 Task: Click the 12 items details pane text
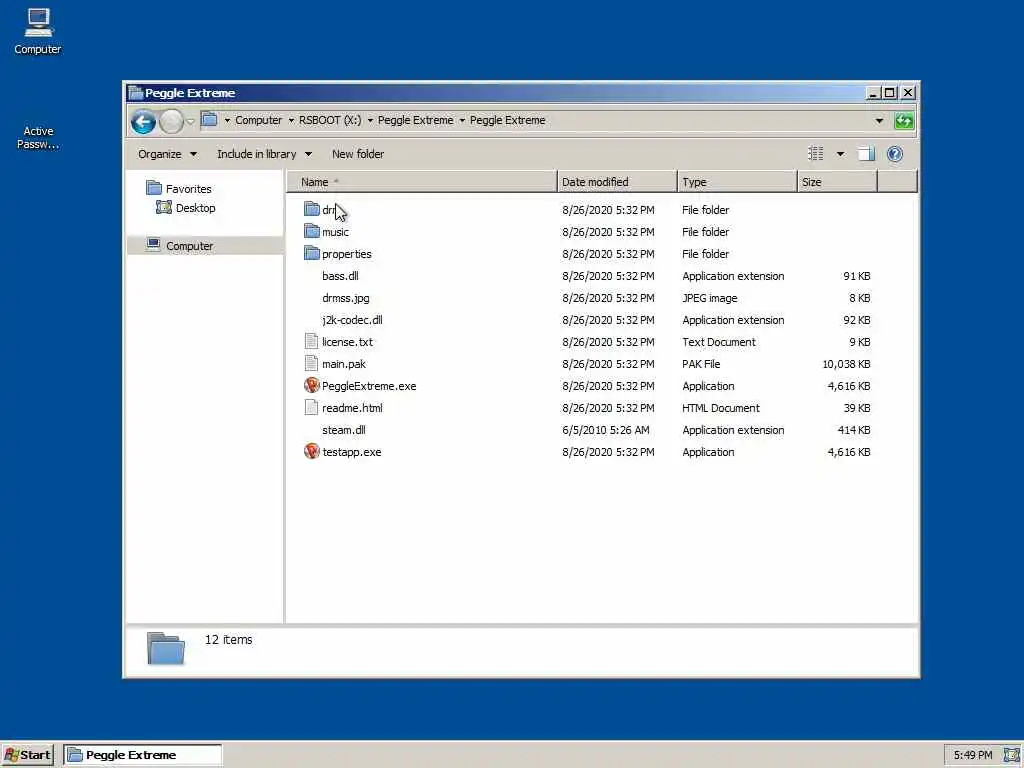[229, 640]
